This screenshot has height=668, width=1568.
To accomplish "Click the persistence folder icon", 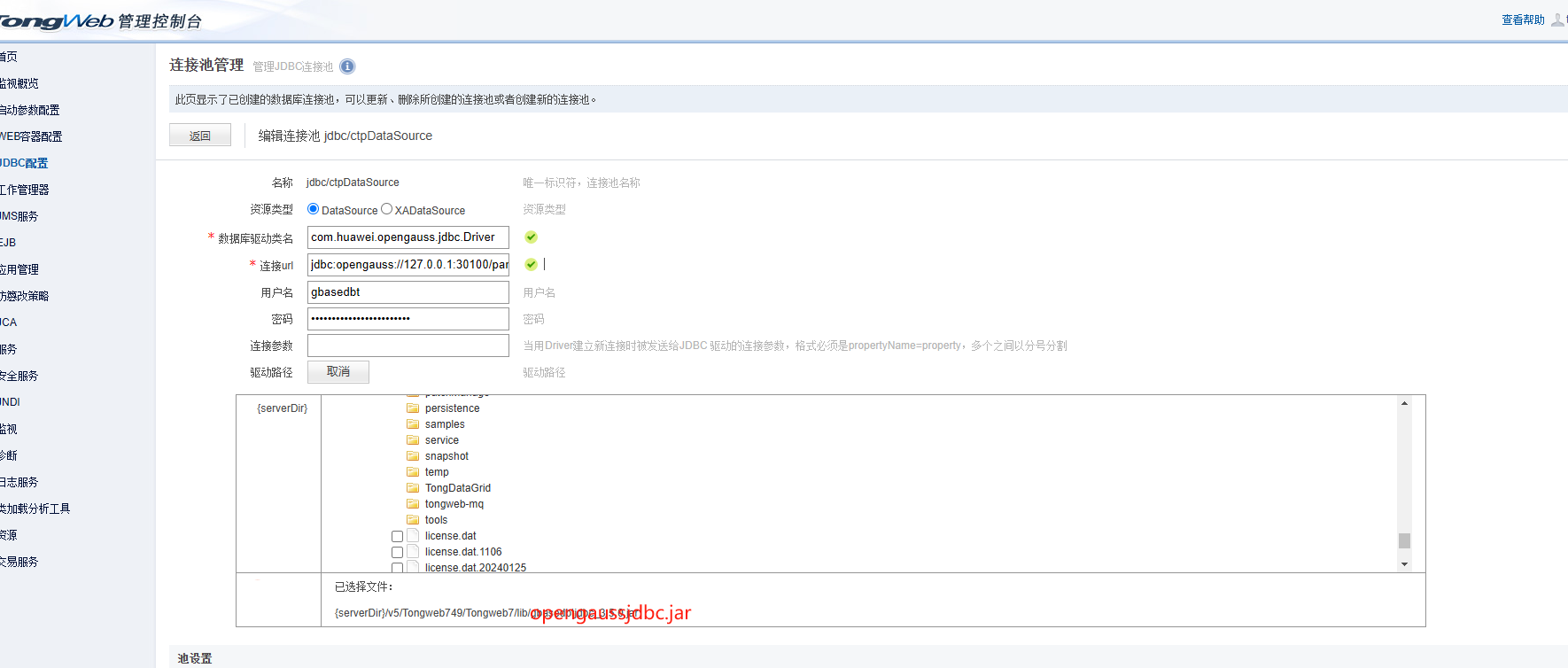I will (x=413, y=408).
